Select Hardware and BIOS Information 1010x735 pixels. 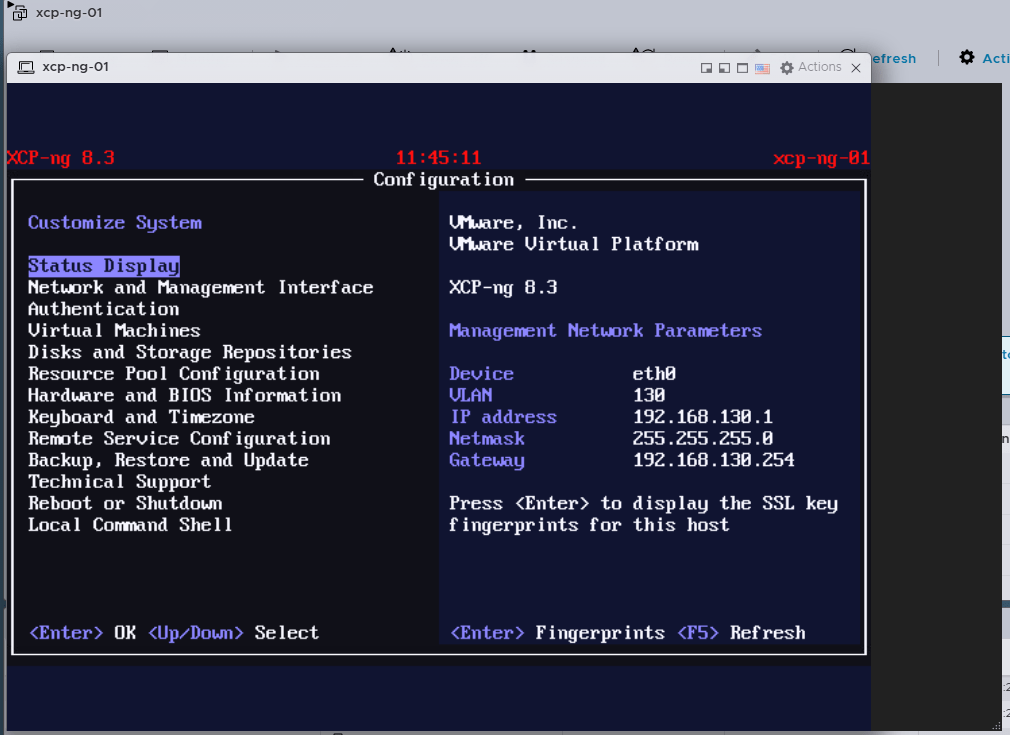184,396
